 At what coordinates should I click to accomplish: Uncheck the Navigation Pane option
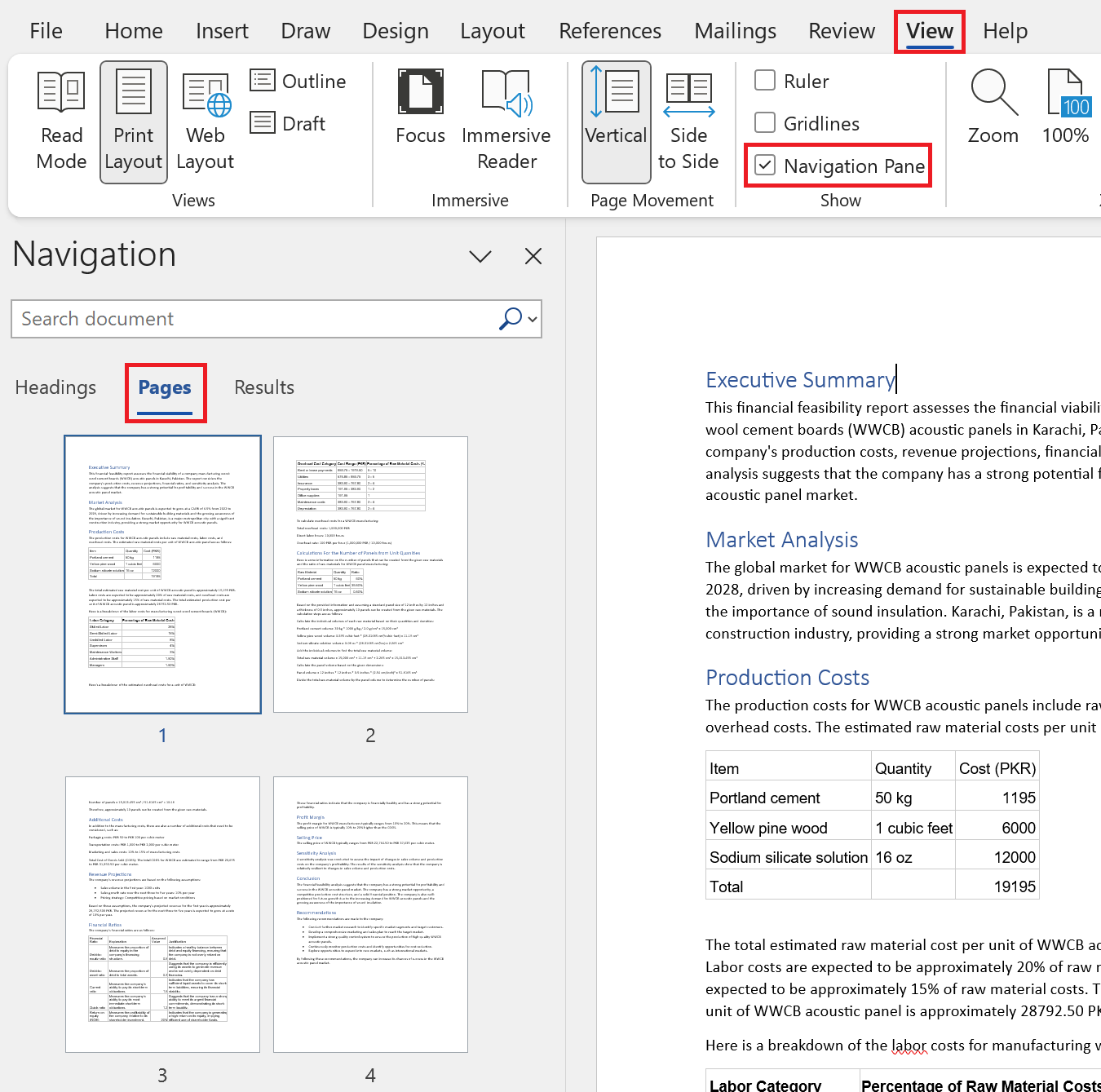[x=765, y=165]
